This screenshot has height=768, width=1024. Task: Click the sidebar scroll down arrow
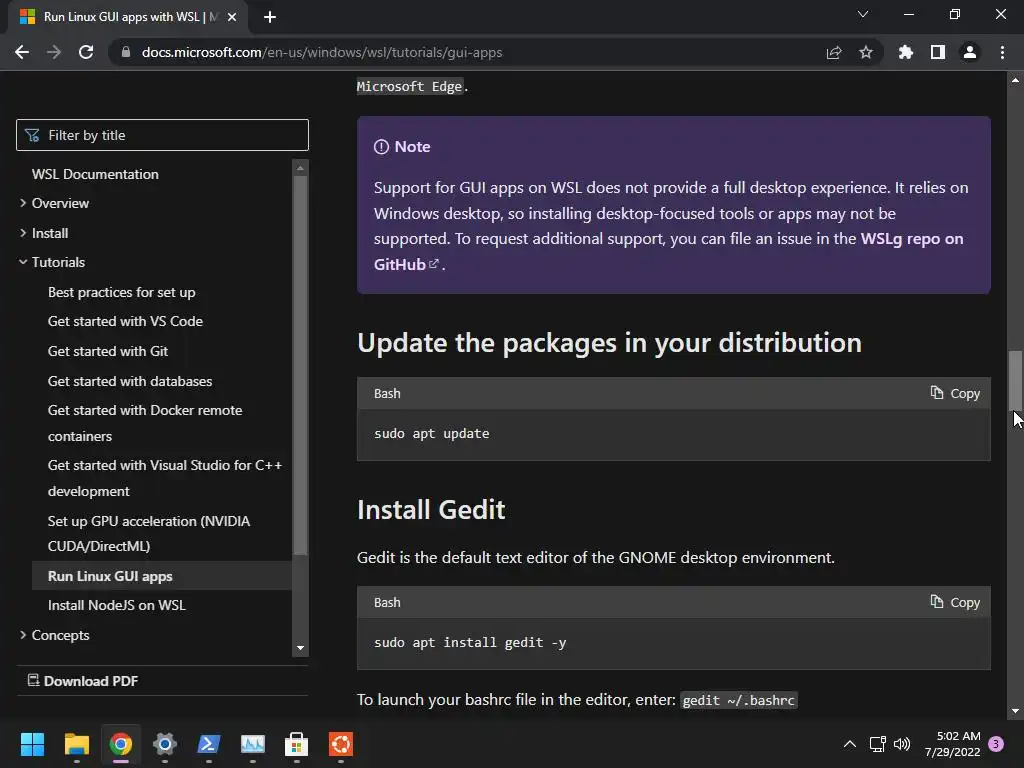click(300, 648)
